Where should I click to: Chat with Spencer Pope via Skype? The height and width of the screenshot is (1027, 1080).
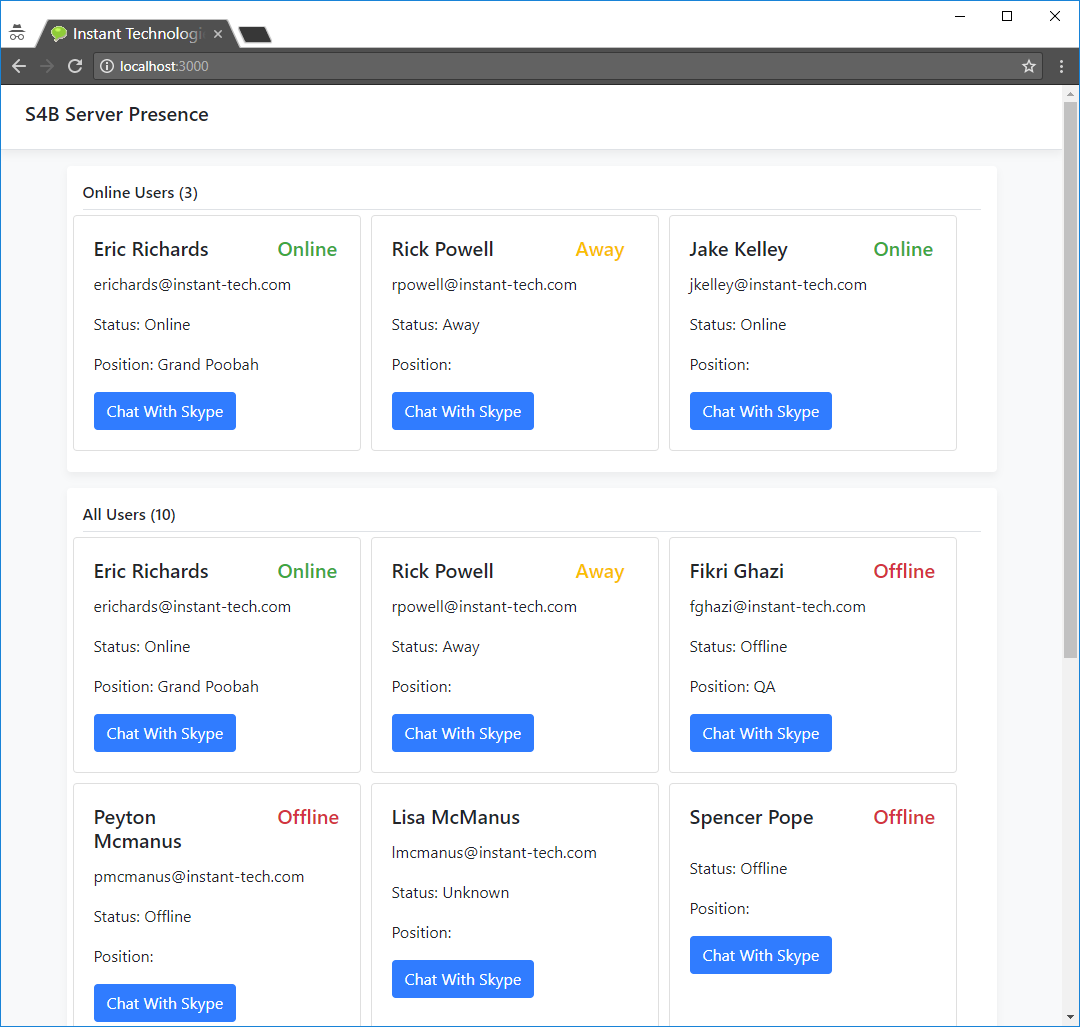click(761, 955)
